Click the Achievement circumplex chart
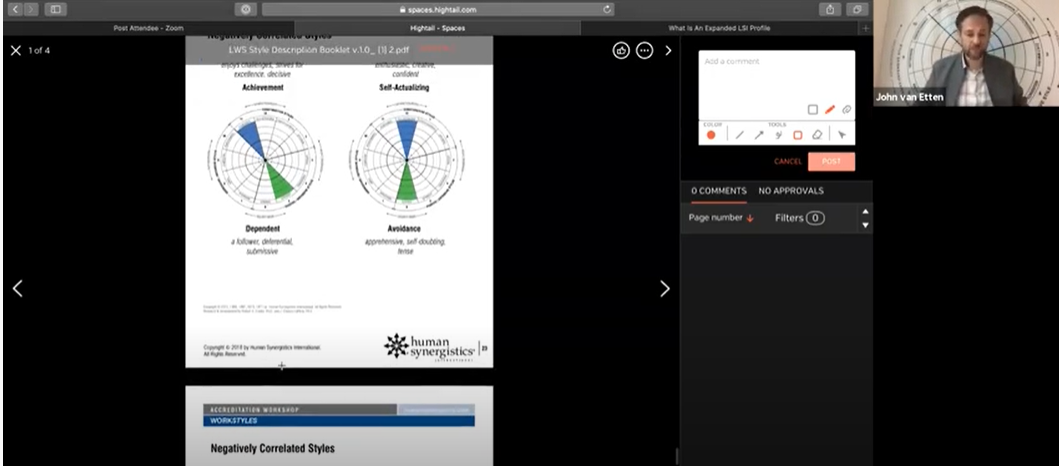Screen dimensions: 1059x466 point(265,159)
